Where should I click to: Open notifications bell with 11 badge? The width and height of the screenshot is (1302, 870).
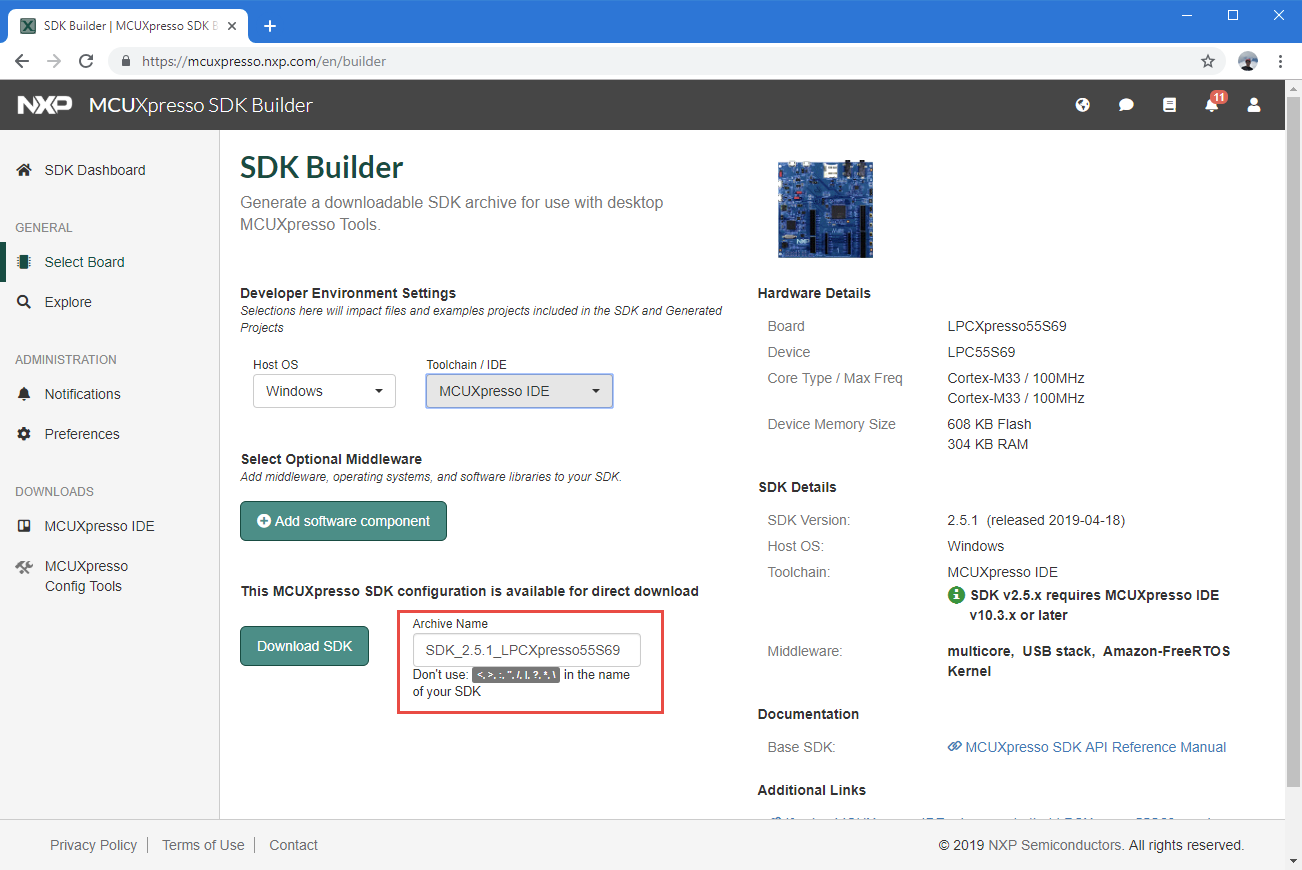pos(1212,105)
